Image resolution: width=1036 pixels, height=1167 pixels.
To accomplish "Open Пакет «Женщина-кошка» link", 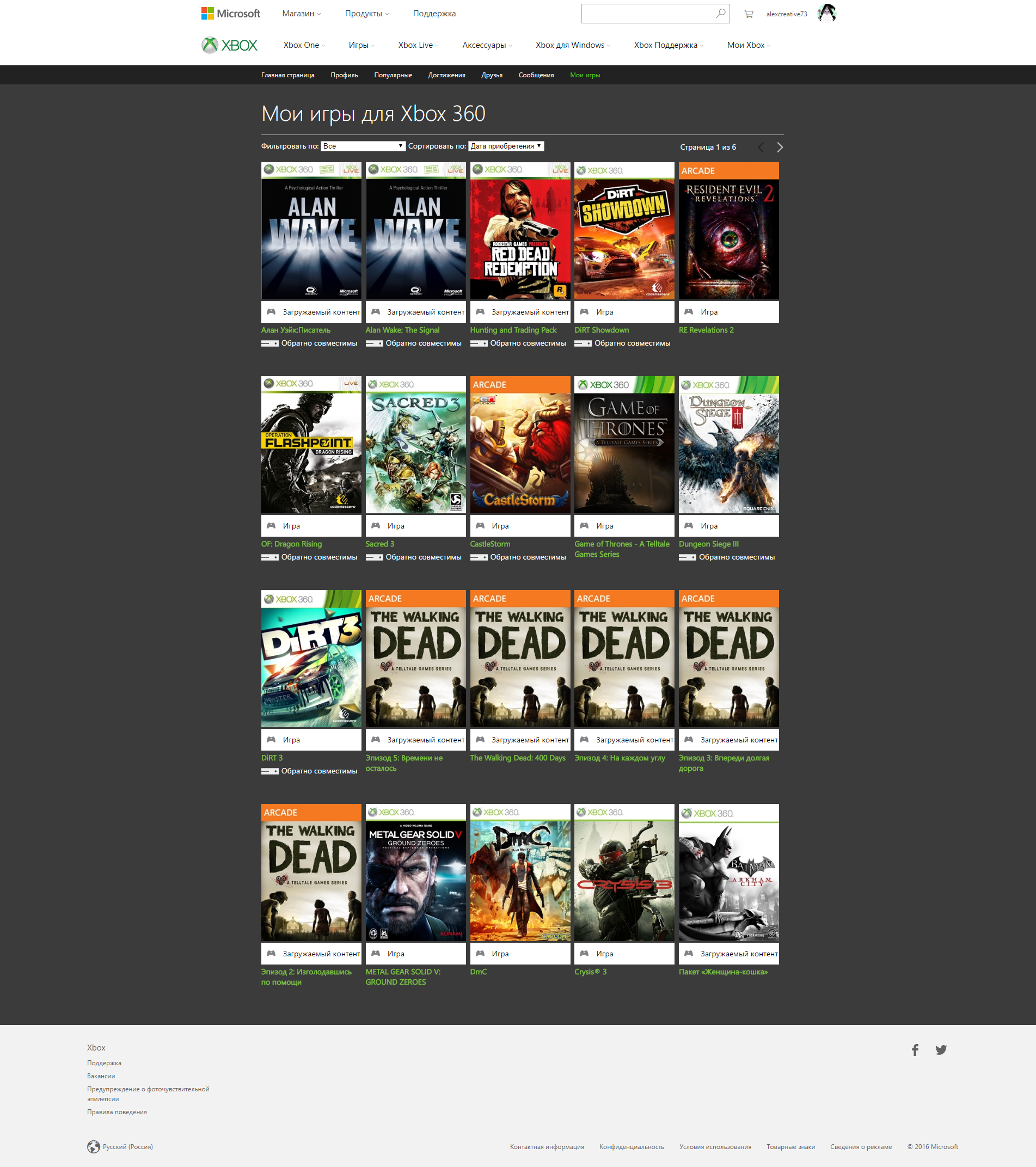I will pos(723,972).
